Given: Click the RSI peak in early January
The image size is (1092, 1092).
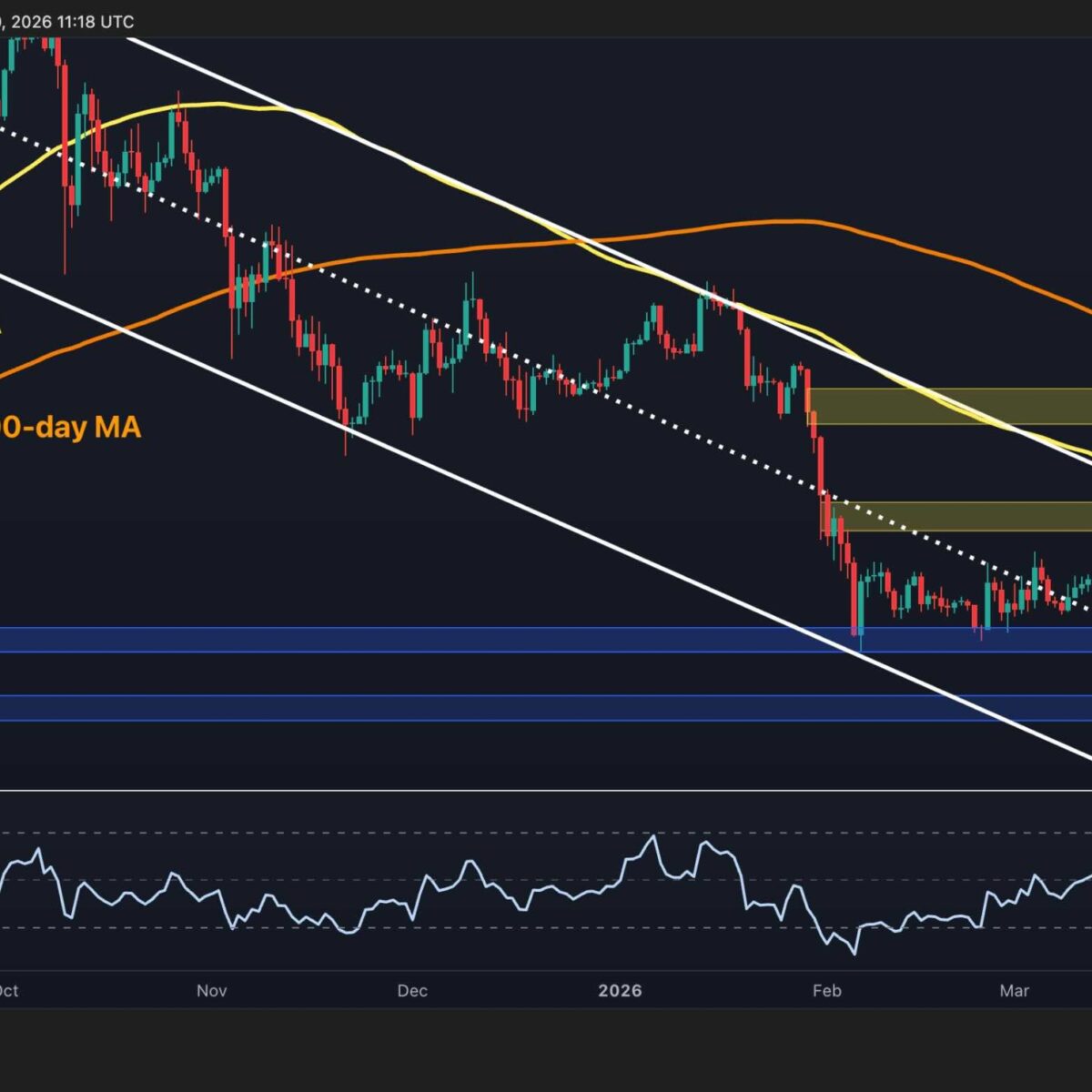Looking at the screenshot, I should 652,835.
